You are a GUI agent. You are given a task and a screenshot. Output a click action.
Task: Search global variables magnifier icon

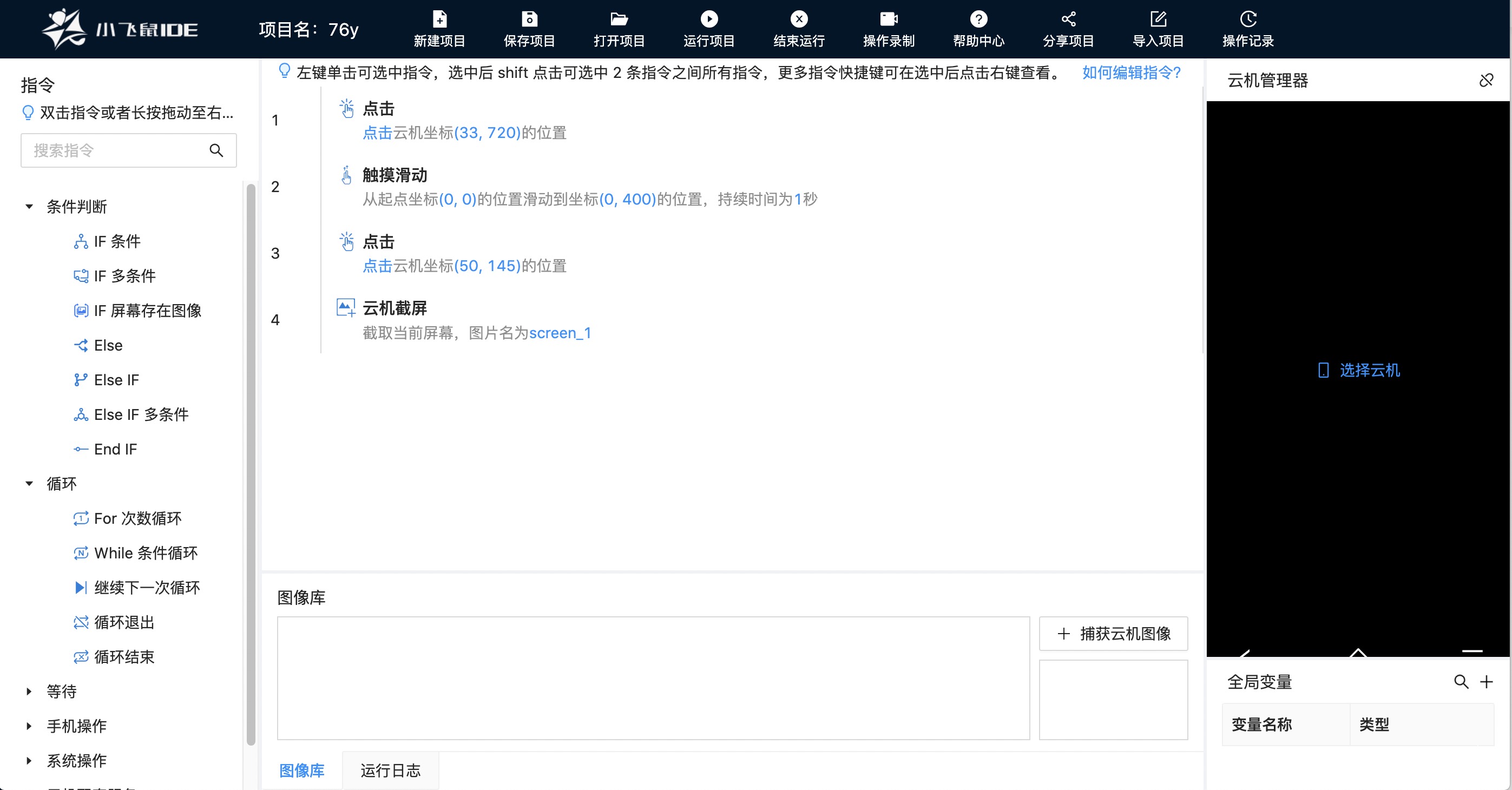point(1461,681)
